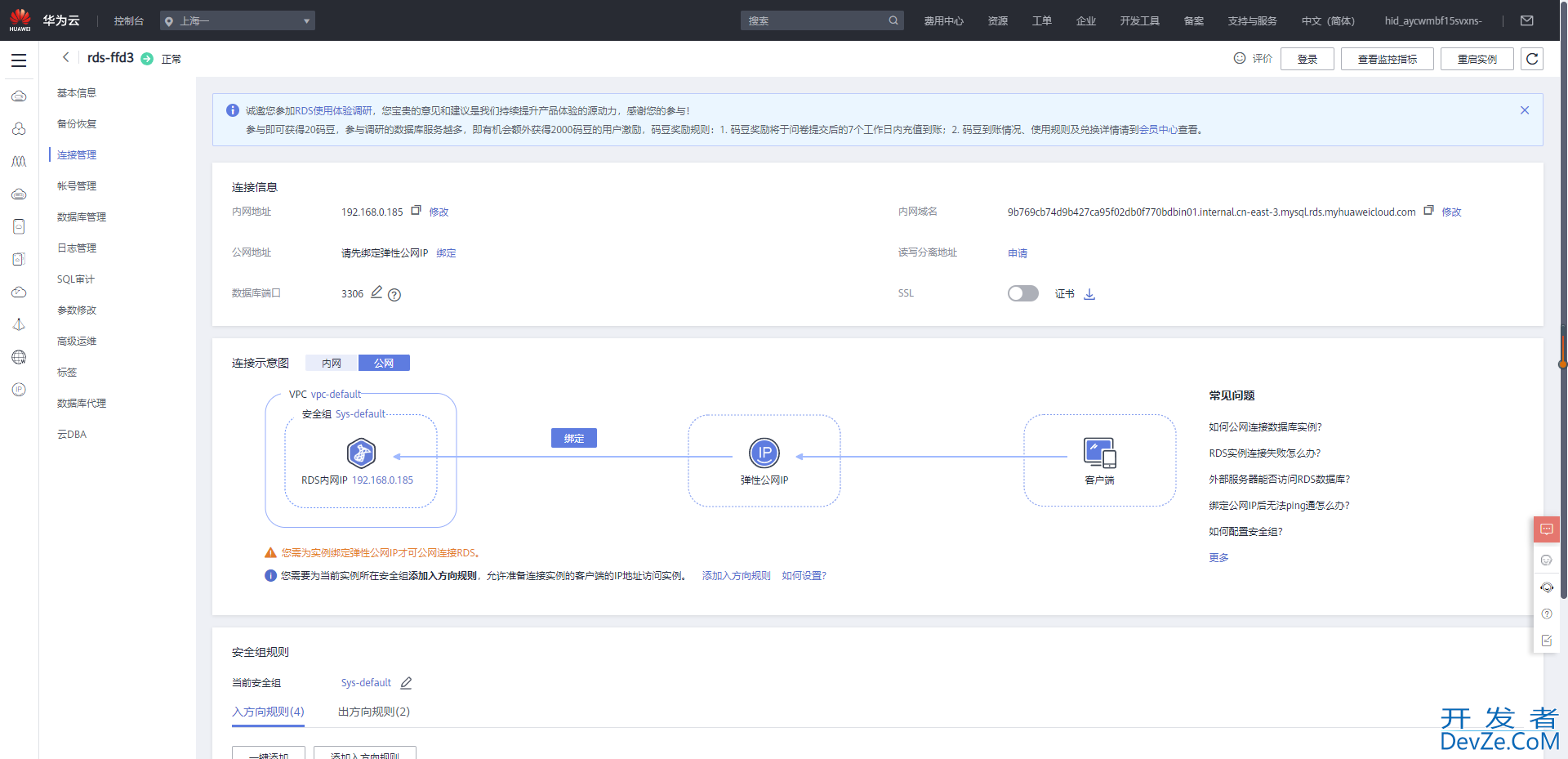The height and width of the screenshot is (759, 1568).
Task: Click the elastic public IP diagram icon
Action: tap(764, 453)
